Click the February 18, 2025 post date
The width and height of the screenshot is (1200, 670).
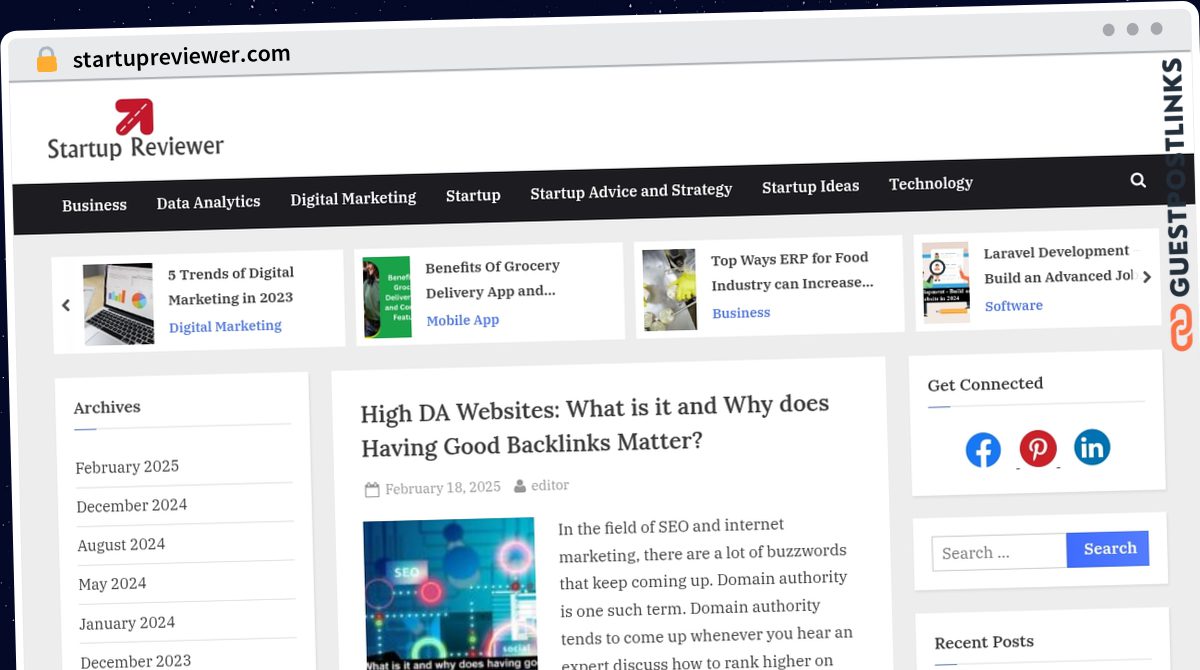point(443,488)
